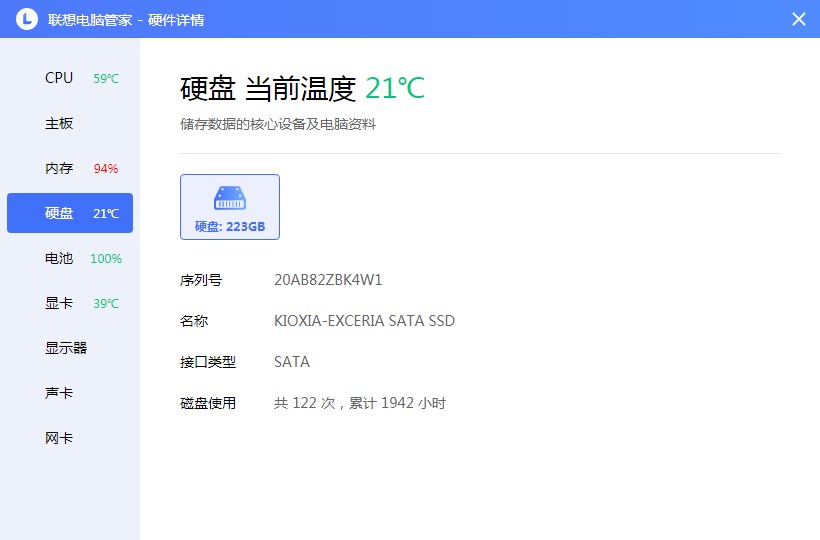Image resolution: width=820 pixels, height=540 pixels.
Task: Open the 网卡 network card tab
Action: 70,438
